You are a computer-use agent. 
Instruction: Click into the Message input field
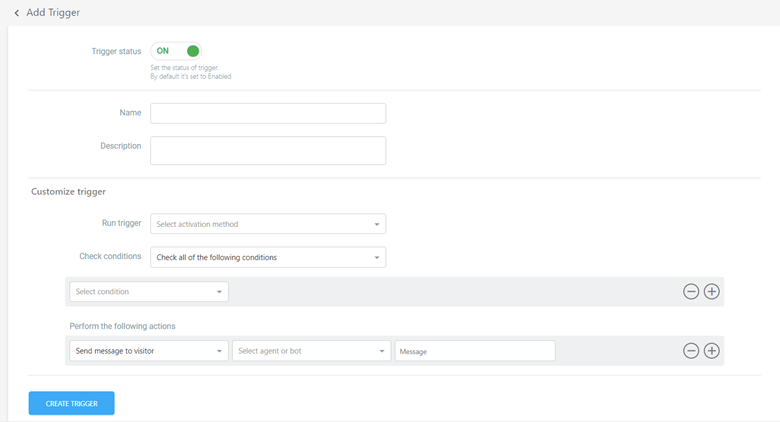click(475, 351)
